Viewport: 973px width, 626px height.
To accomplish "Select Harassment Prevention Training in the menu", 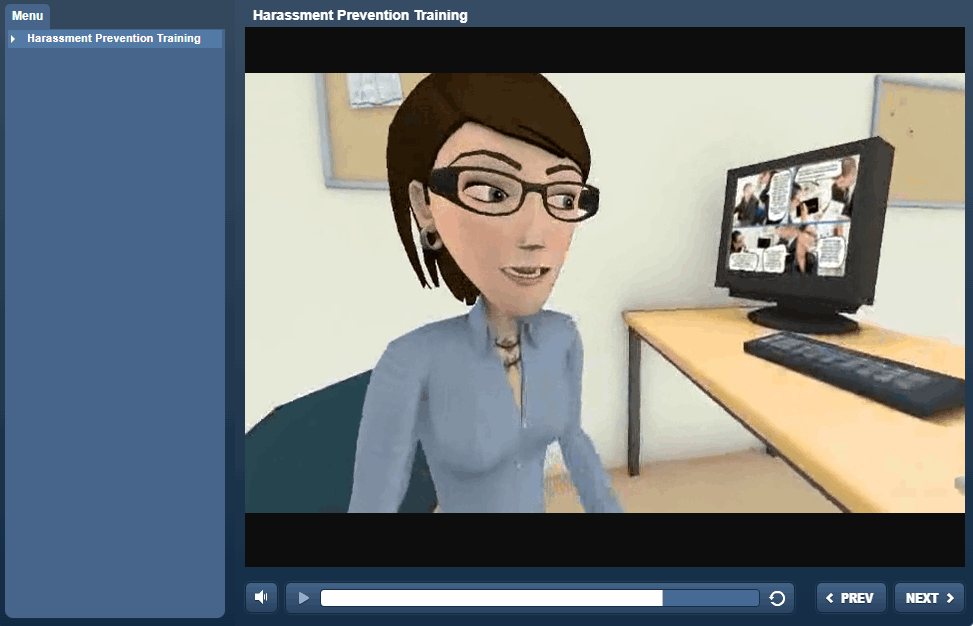I will [114, 39].
